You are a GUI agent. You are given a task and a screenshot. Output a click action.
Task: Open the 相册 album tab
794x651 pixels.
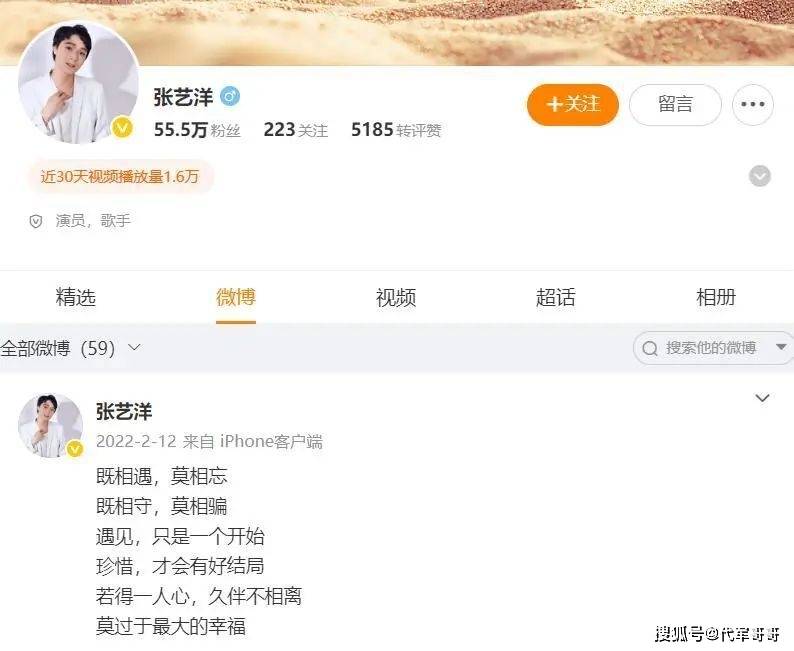pos(716,297)
